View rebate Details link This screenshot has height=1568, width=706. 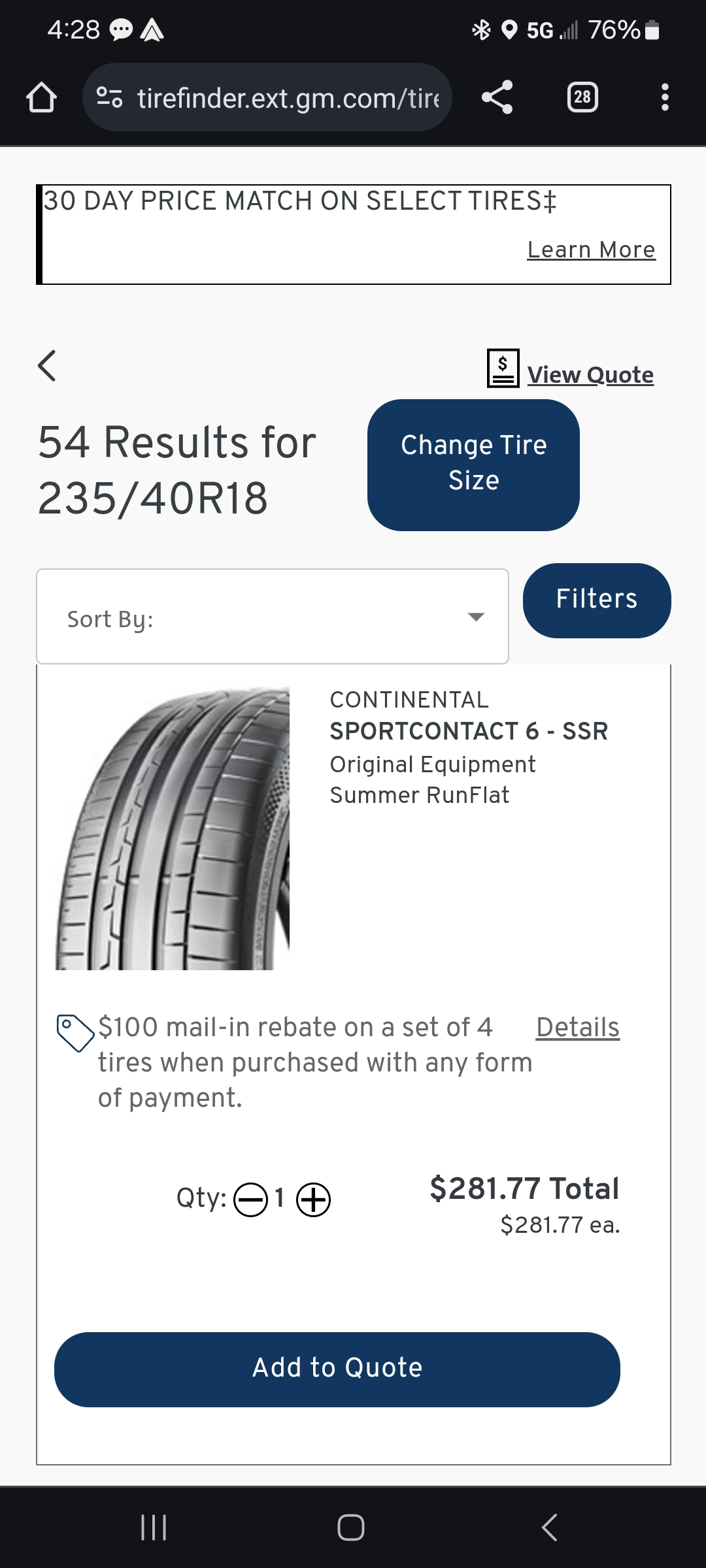[x=577, y=1027]
